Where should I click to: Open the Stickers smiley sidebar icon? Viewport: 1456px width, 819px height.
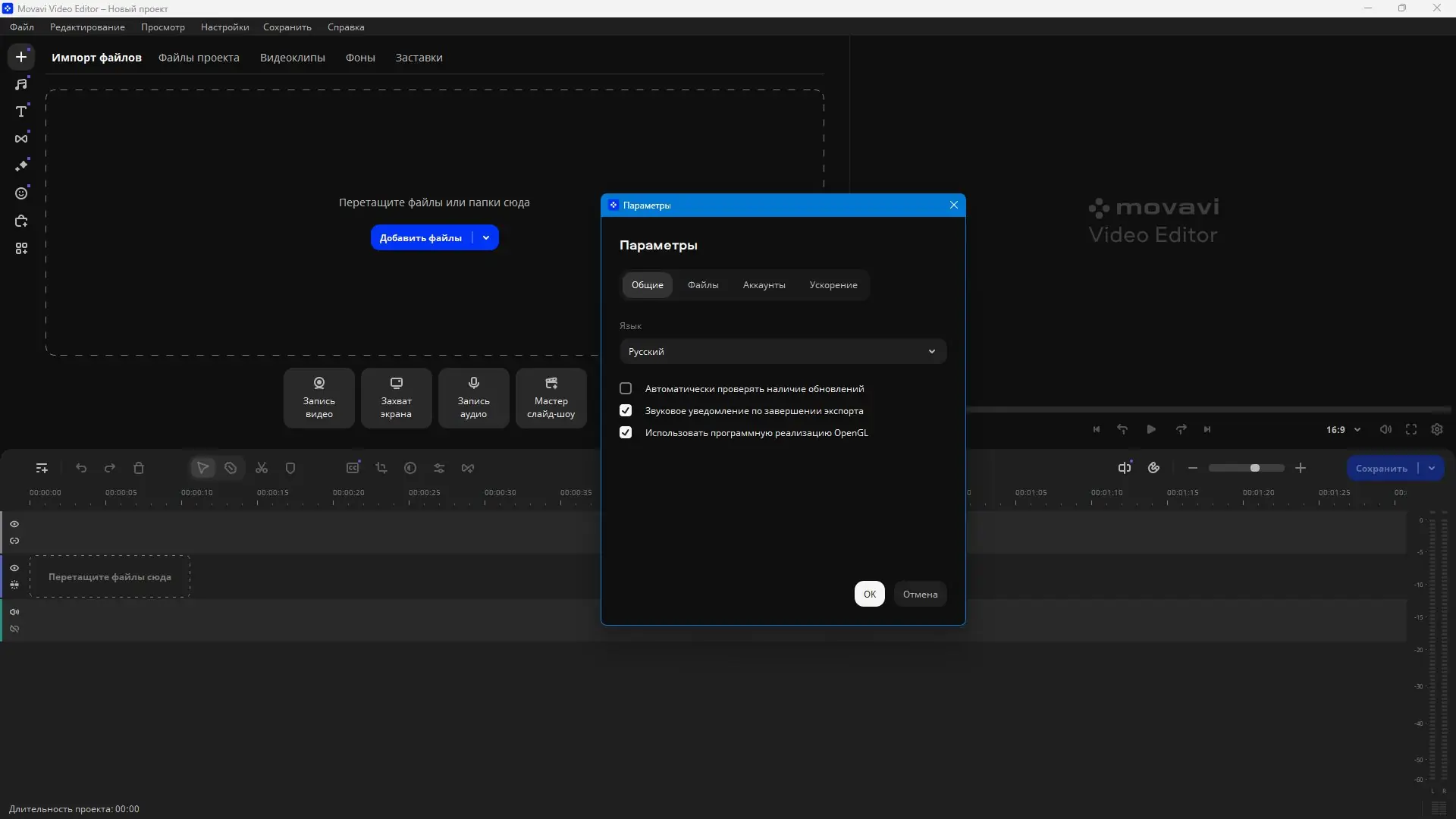pyautogui.click(x=21, y=193)
